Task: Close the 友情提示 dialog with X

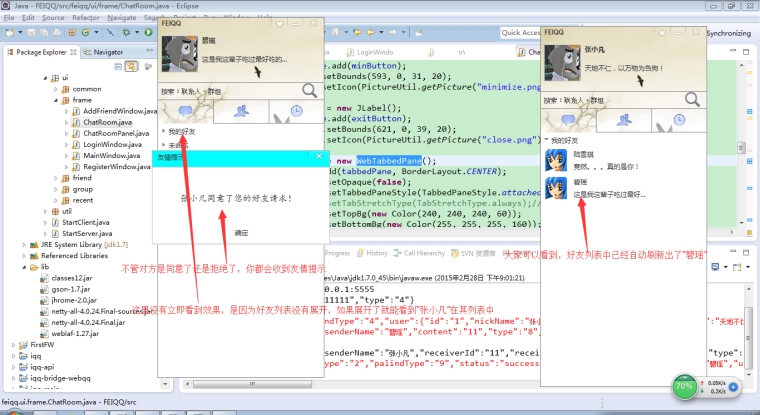Action: 319,156
